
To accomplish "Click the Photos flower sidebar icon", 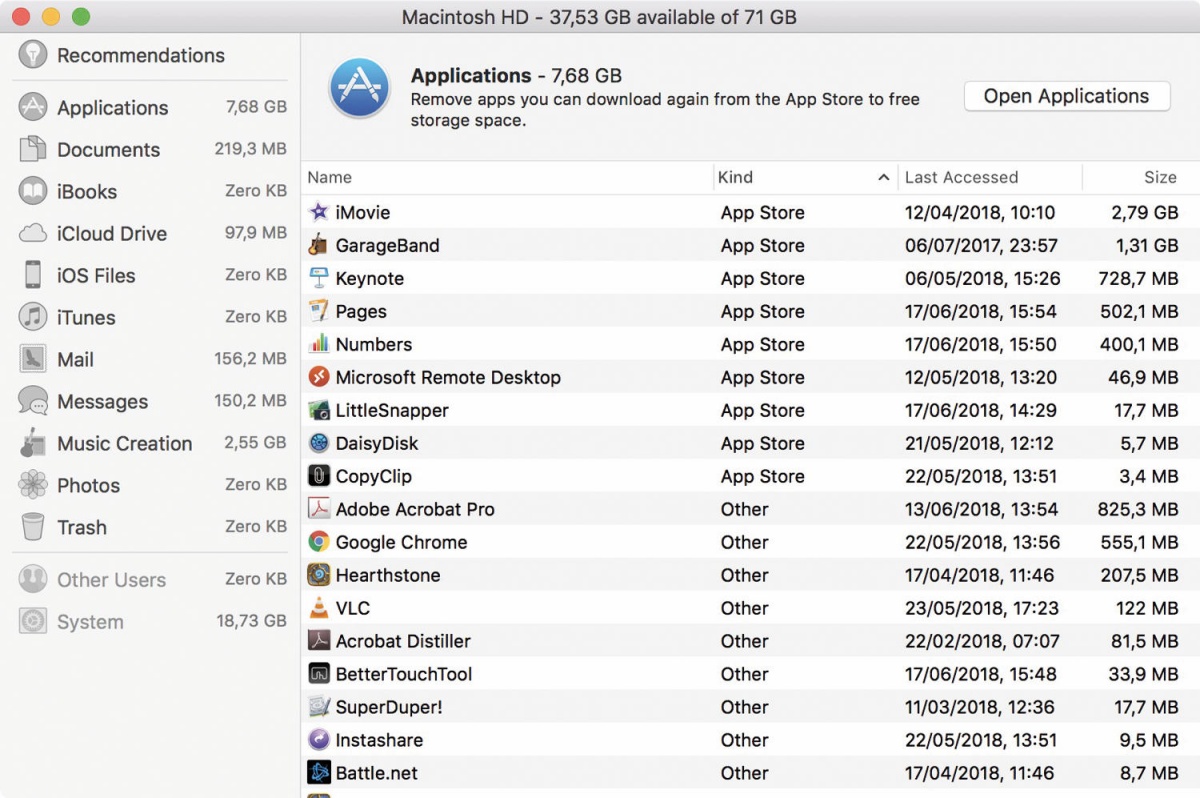I will tap(33, 485).
